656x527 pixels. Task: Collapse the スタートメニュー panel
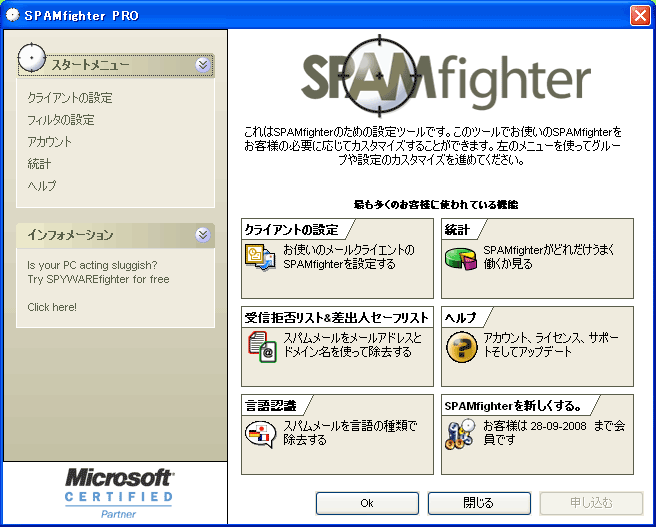point(203,65)
